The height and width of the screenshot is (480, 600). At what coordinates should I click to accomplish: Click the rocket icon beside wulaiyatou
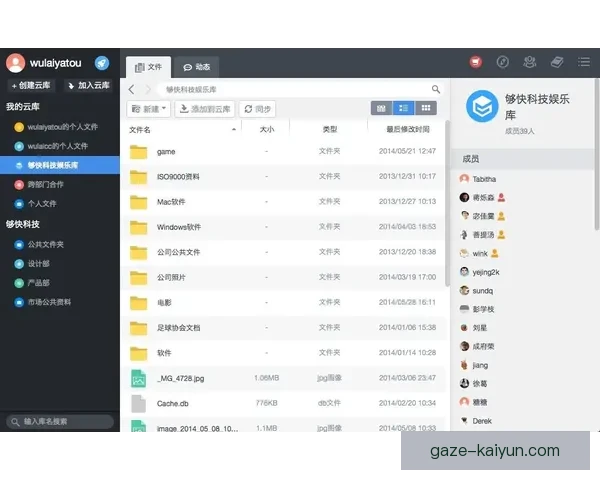coord(102,63)
